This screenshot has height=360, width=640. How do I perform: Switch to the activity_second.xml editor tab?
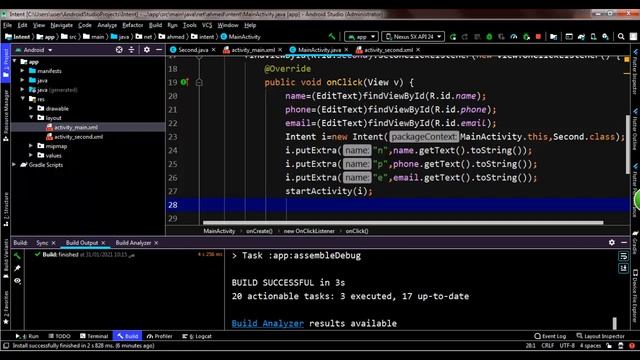pos(388,50)
